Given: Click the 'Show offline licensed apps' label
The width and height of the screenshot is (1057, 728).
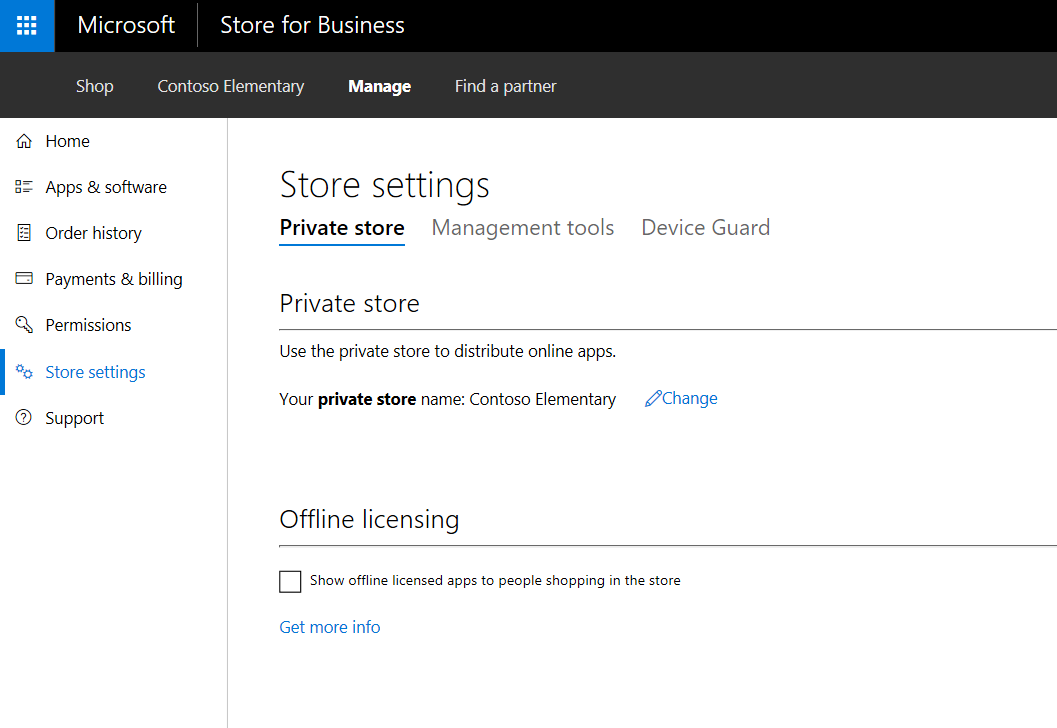Looking at the screenshot, I should click(495, 580).
